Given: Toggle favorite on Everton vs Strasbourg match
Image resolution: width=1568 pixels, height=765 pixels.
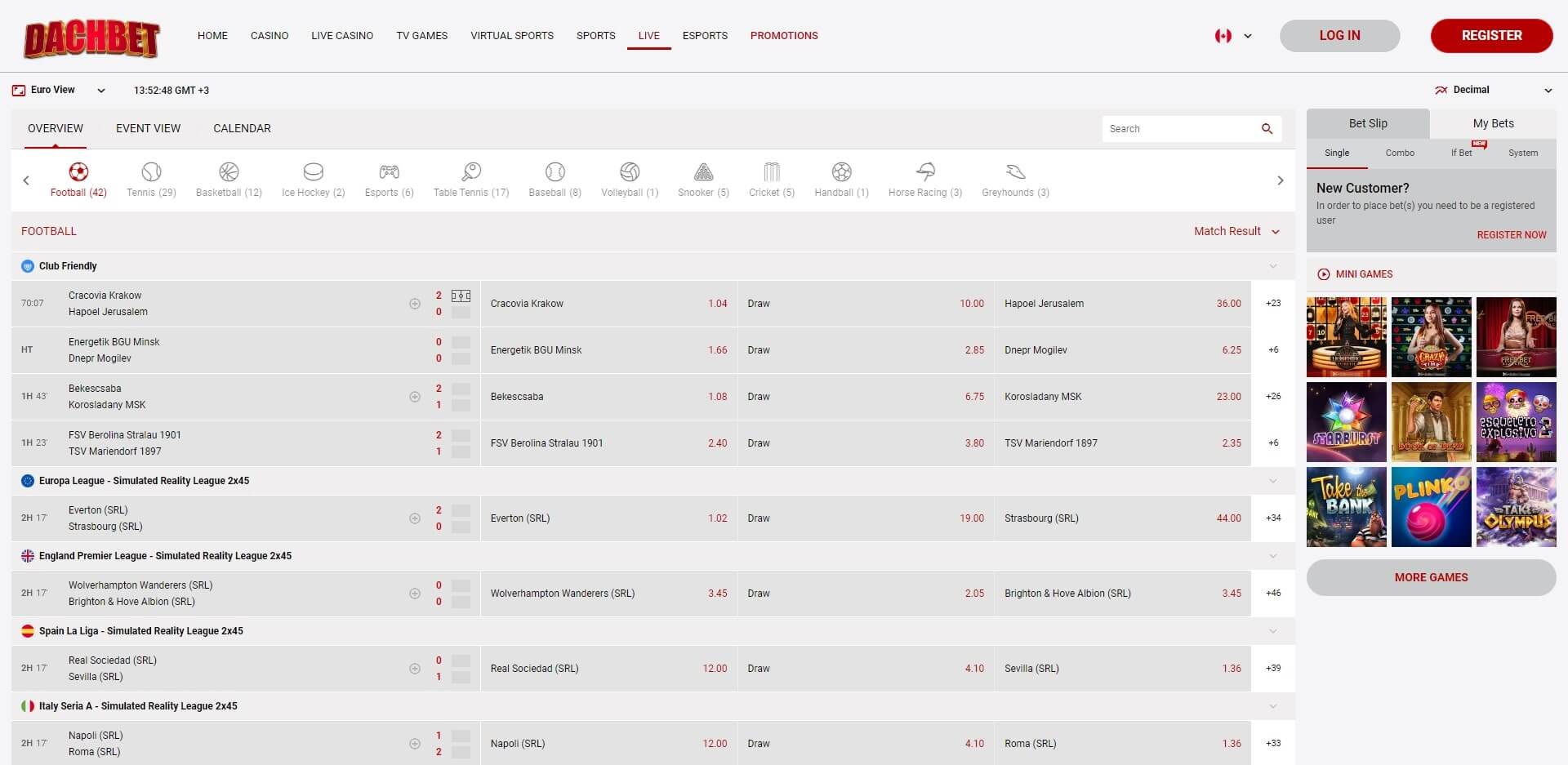Looking at the screenshot, I should click(x=415, y=518).
